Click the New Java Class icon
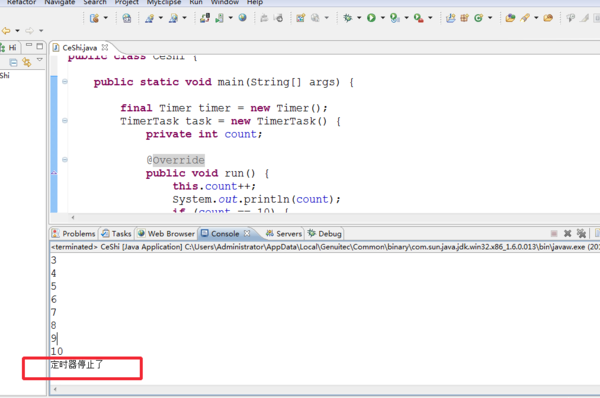This screenshot has height=398, width=600. (478, 18)
